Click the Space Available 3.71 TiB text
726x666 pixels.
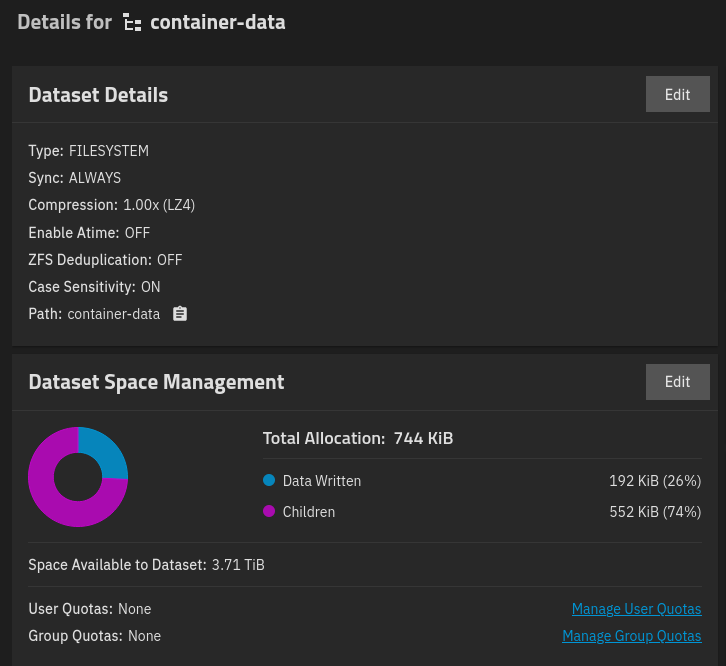238,565
